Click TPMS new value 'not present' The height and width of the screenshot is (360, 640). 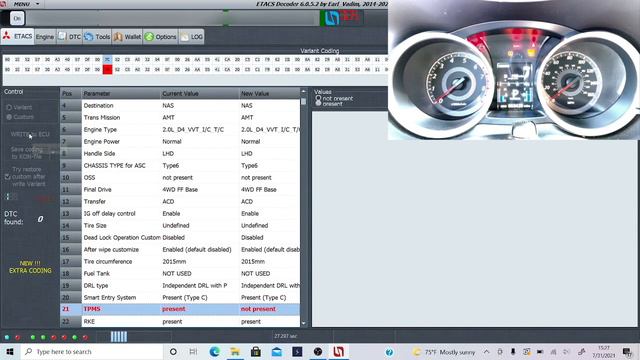258,309
